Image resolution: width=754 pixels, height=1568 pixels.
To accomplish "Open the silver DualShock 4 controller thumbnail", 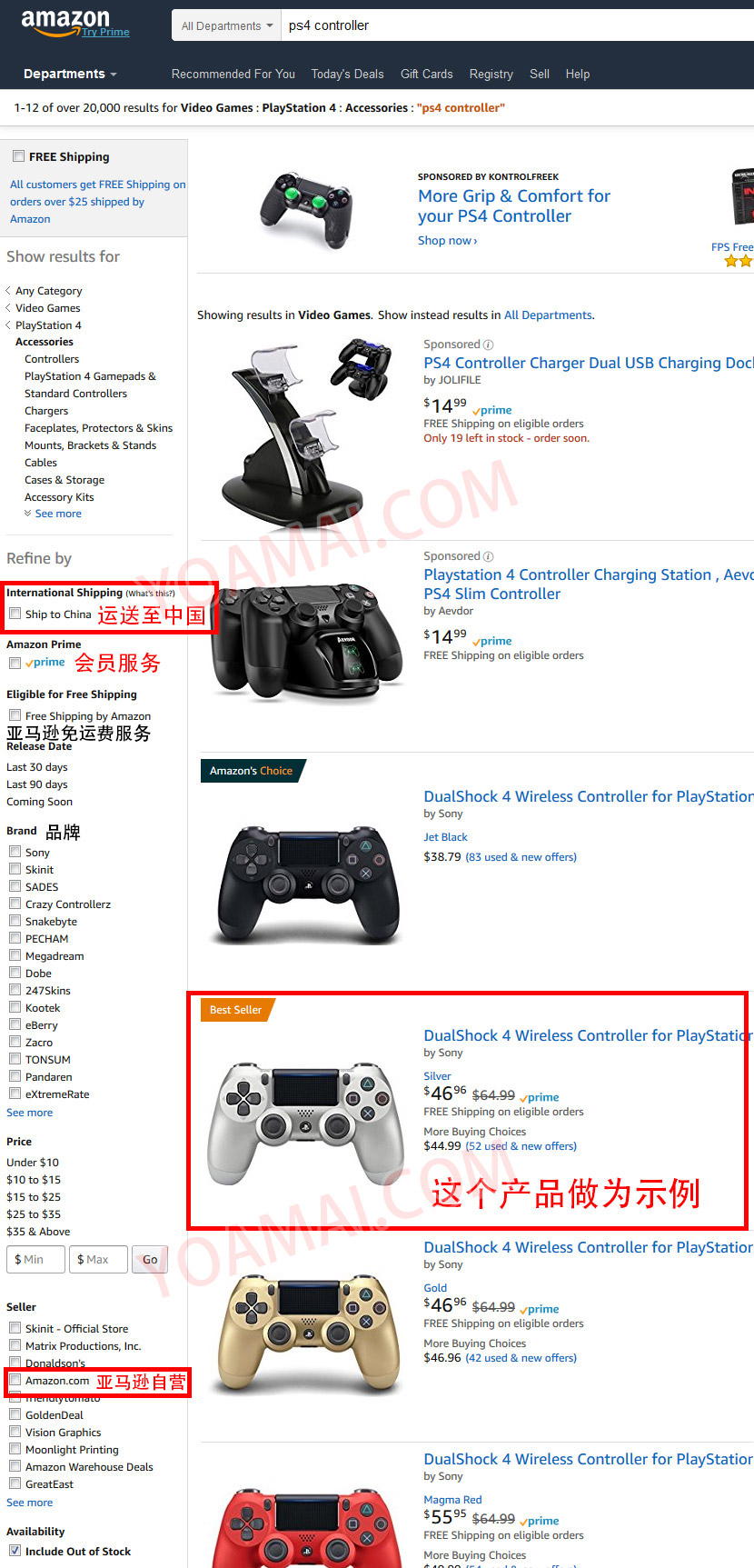I will [x=306, y=1123].
